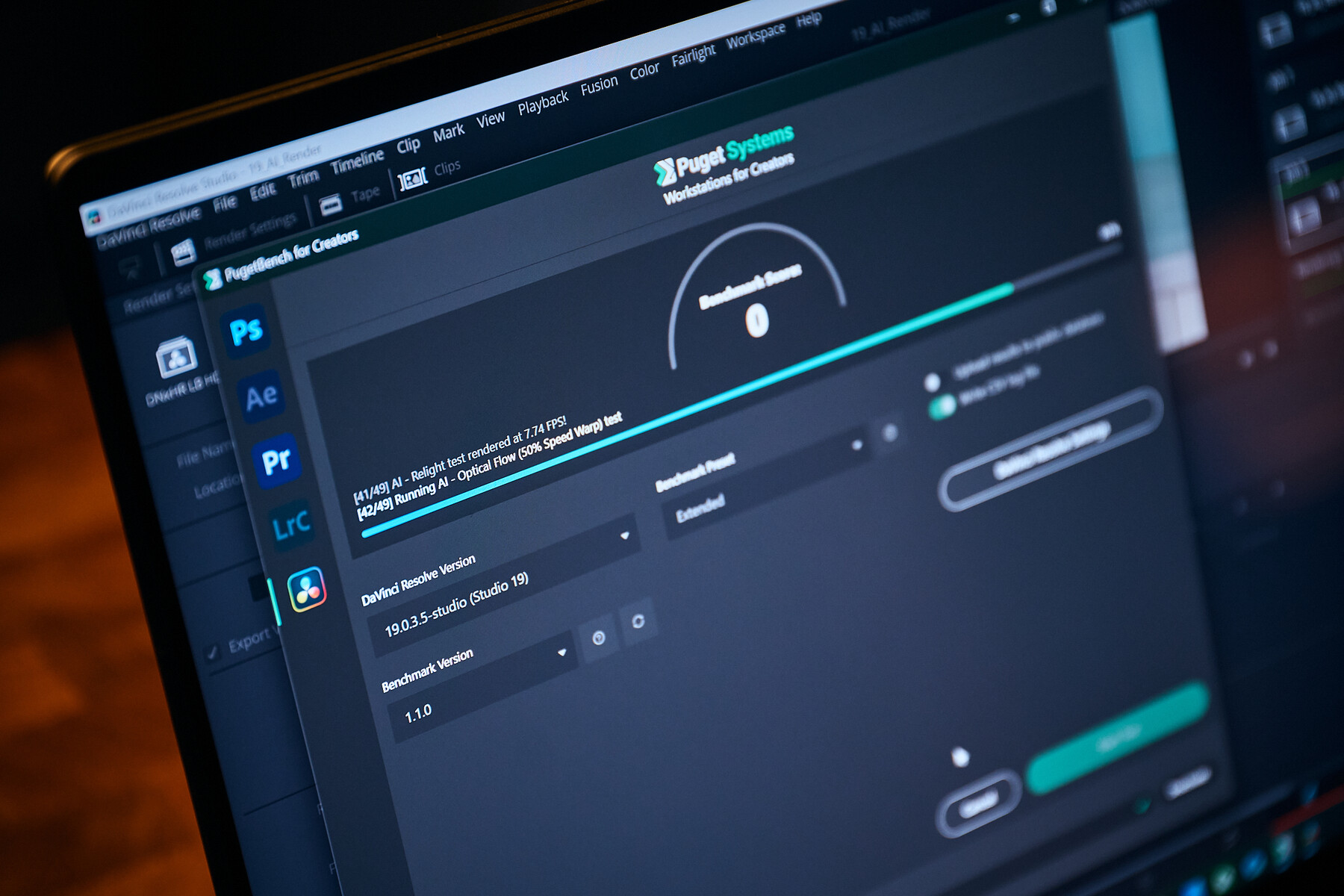
Task: Click the wide outlined button below the toggles
Action: pyautogui.click(x=1051, y=449)
